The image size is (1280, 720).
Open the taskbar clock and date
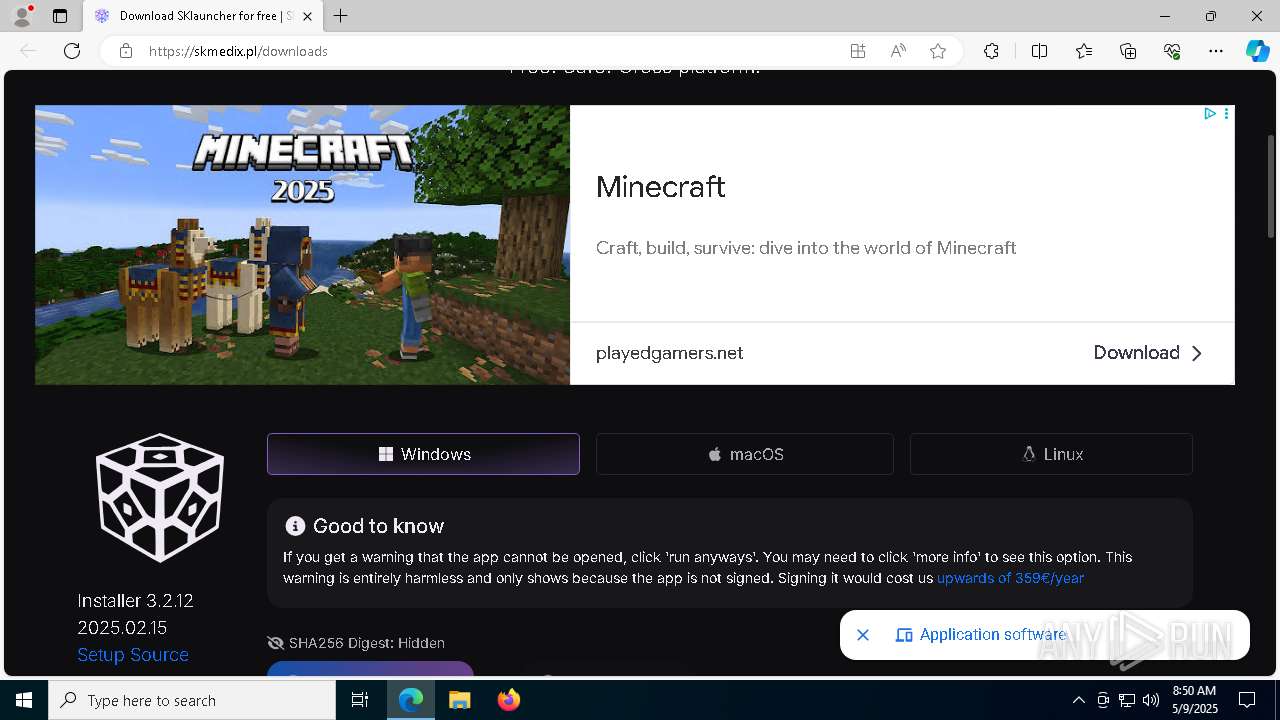[x=1194, y=700]
